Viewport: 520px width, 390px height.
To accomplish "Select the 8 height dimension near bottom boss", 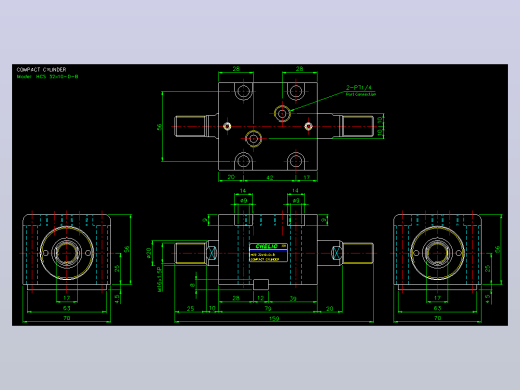I will pyautogui.click(x=192, y=285).
